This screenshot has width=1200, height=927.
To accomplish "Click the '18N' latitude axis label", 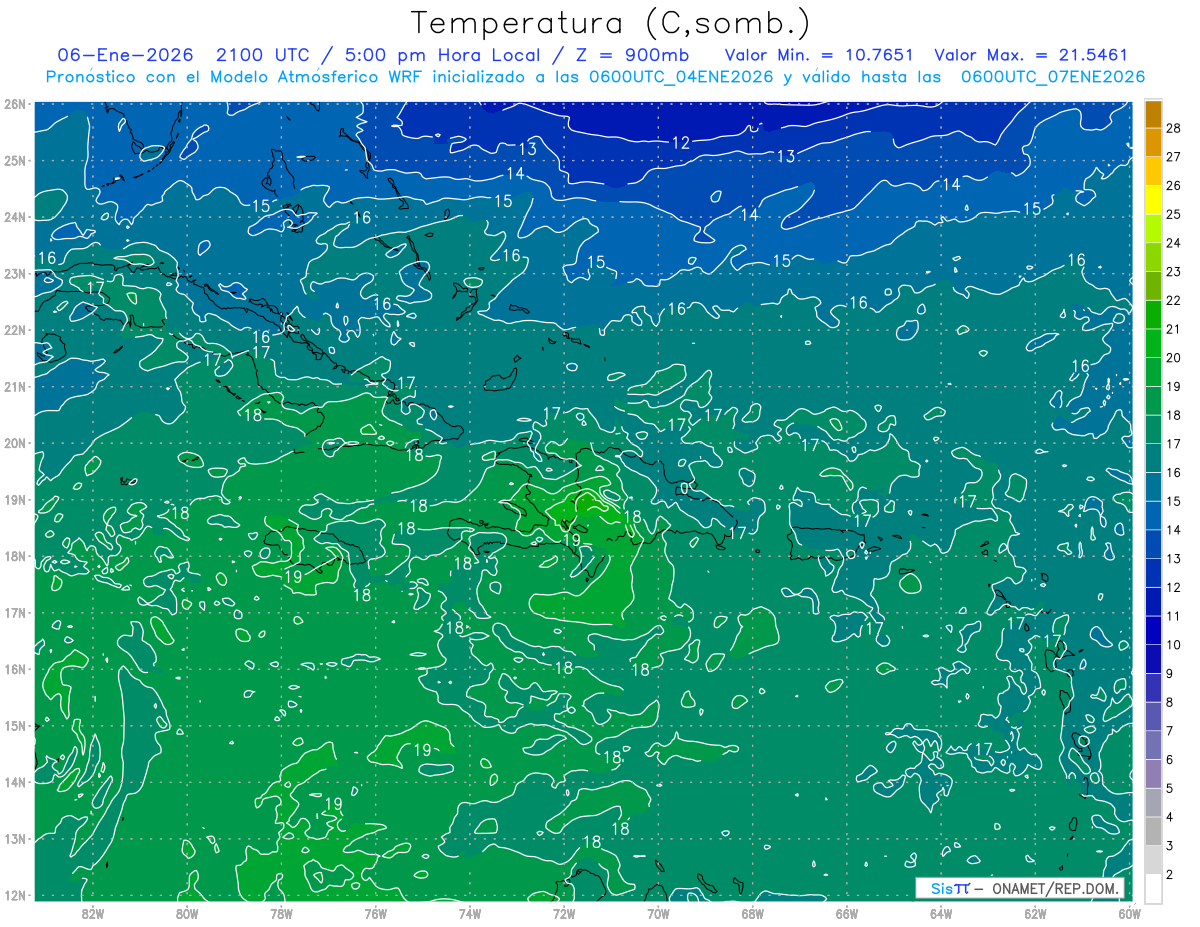I will 15,556.
